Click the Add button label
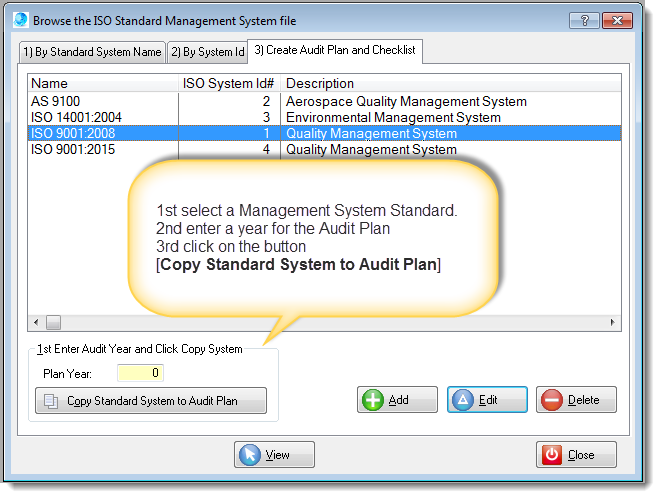 (398, 400)
